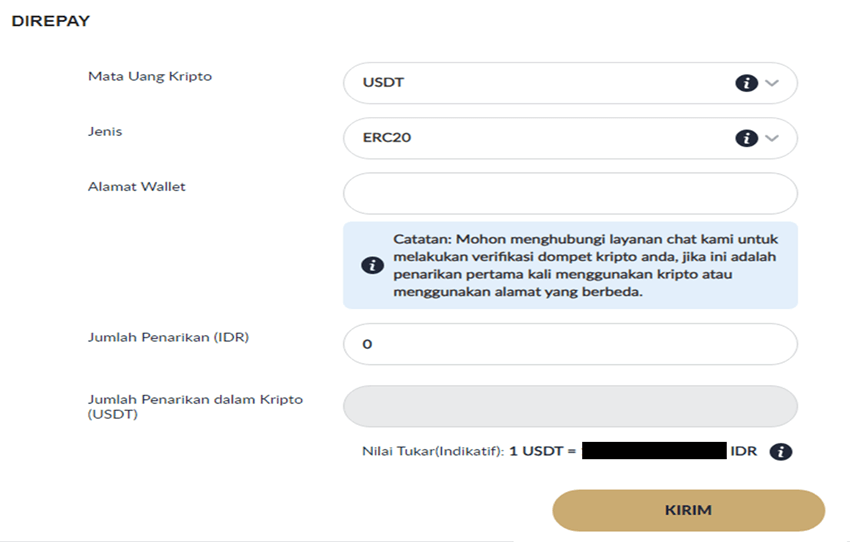Focus the Jumlah Penarikan (IDR) amount field

click(x=570, y=344)
